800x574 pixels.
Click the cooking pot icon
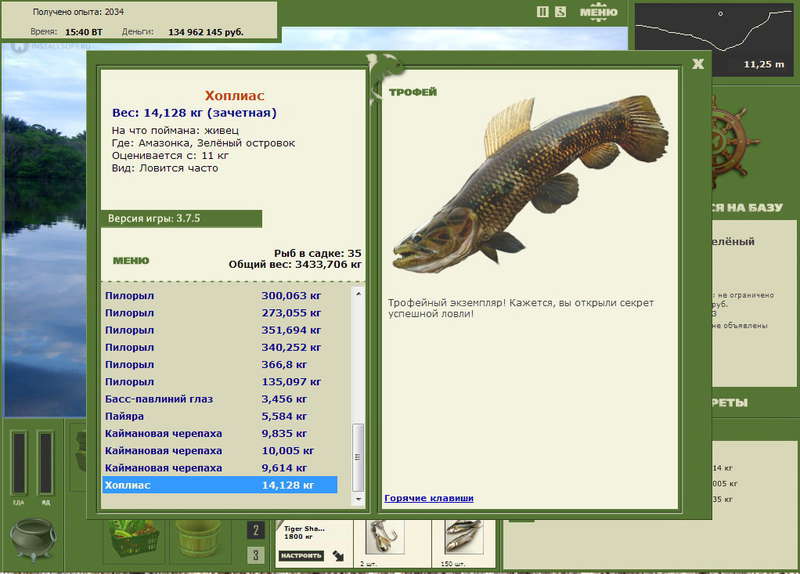pyautogui.click(x=33, y=539)
